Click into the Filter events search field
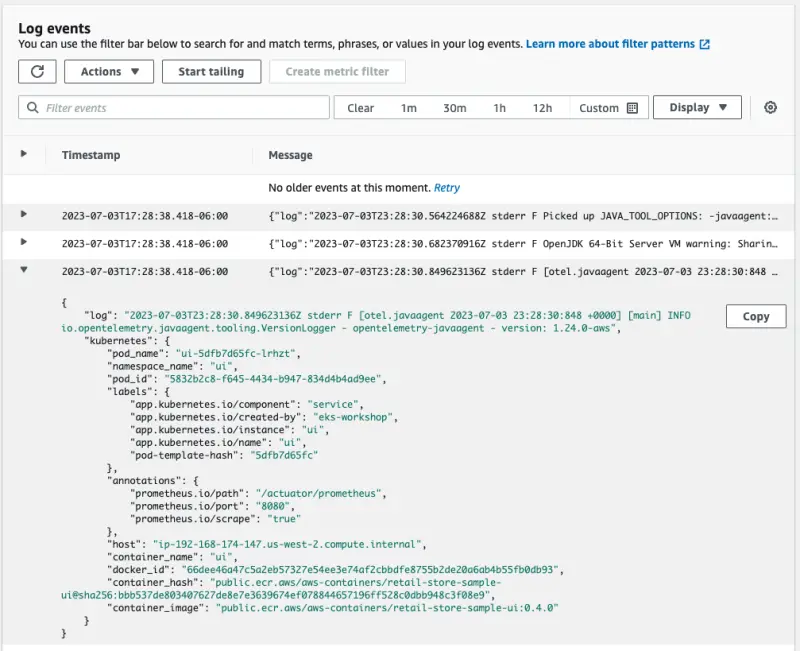This screenshot has height=651, width=800. (180, 108)
